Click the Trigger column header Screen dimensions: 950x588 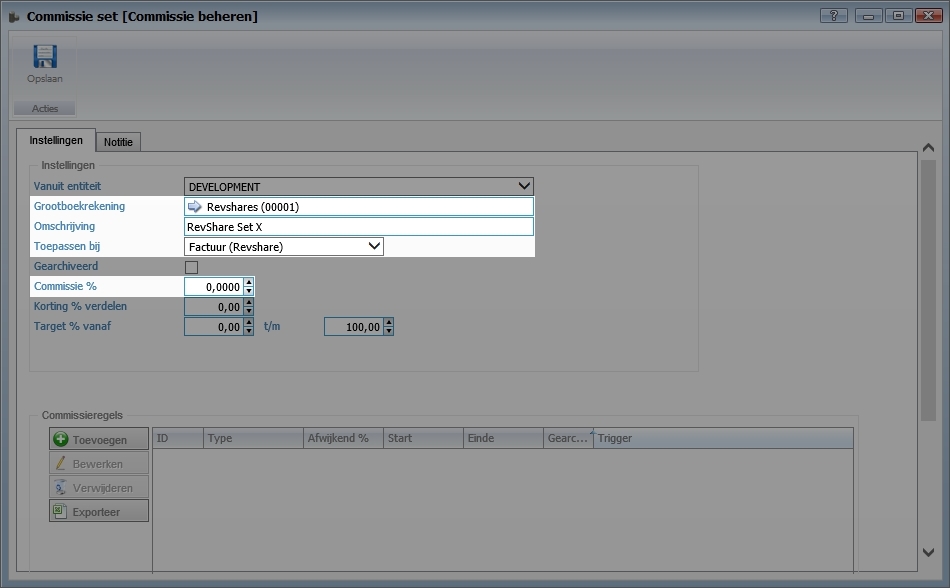click(720, 438)
